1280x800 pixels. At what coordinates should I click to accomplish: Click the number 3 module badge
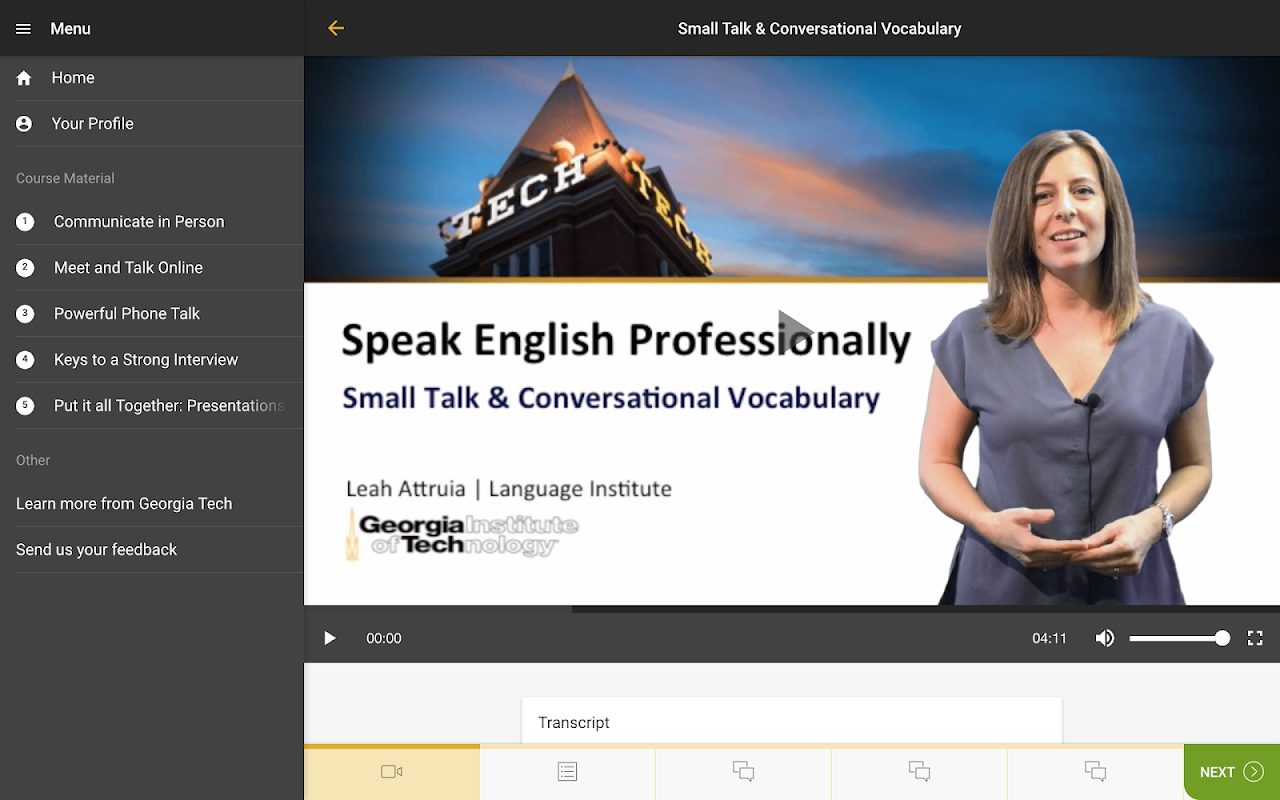pyautogui.click(x=25, y=314)
